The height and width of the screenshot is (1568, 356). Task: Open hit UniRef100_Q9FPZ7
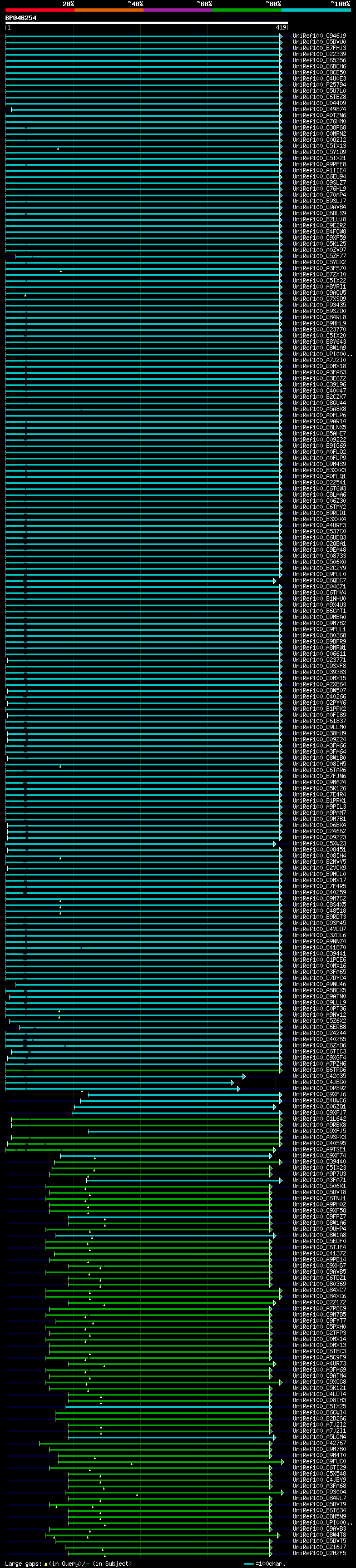click(x=319, y=1217)
